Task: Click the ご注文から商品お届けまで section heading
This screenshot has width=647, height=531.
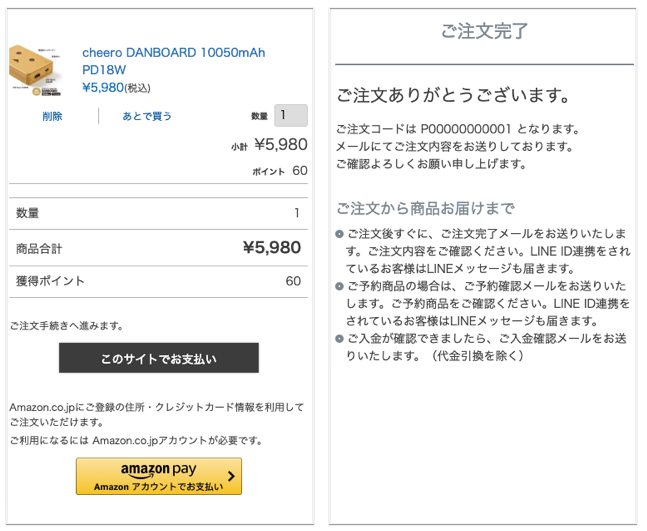Action: tap(426, 208)
